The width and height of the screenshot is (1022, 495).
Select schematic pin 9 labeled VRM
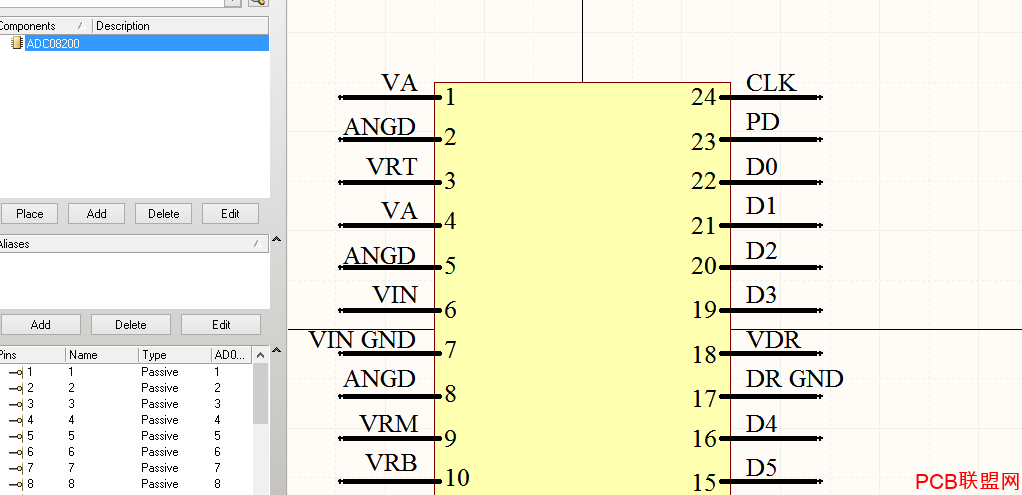(x=390, y=438)
